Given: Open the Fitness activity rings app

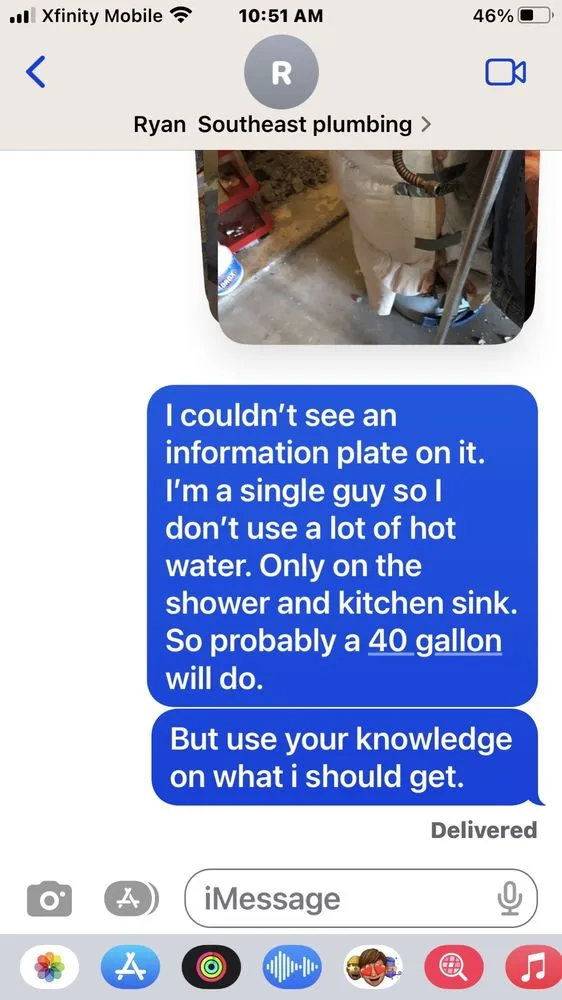Looking at the screenshot, I should 211,967.
